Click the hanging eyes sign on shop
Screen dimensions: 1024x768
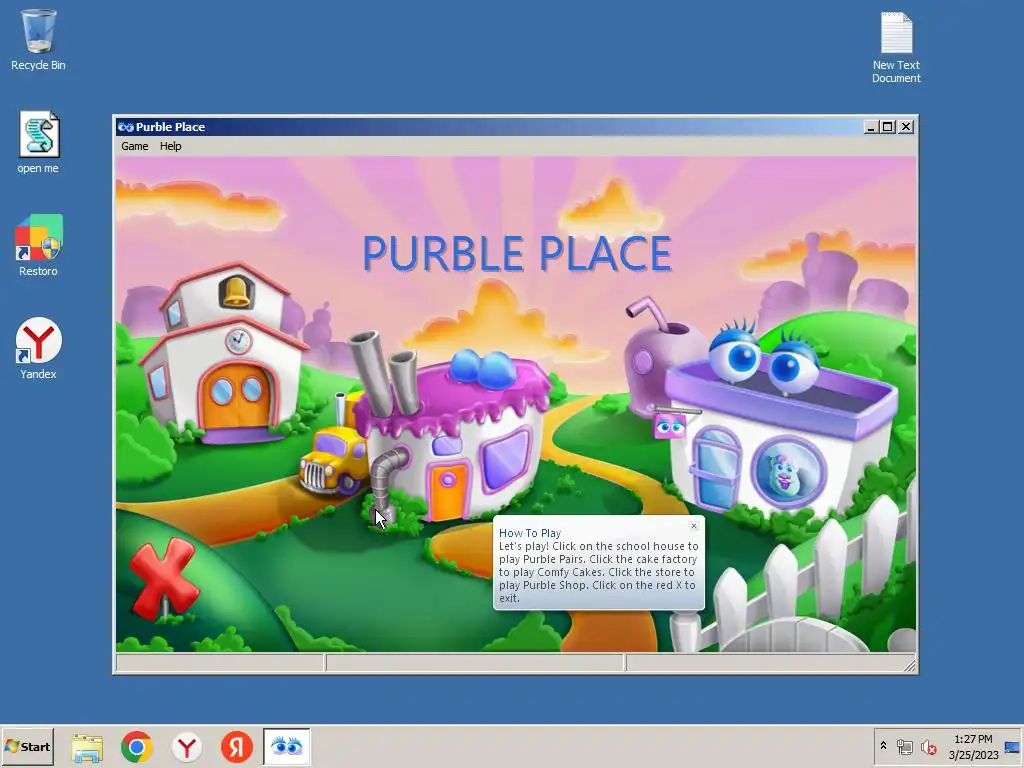coord(669,427)
